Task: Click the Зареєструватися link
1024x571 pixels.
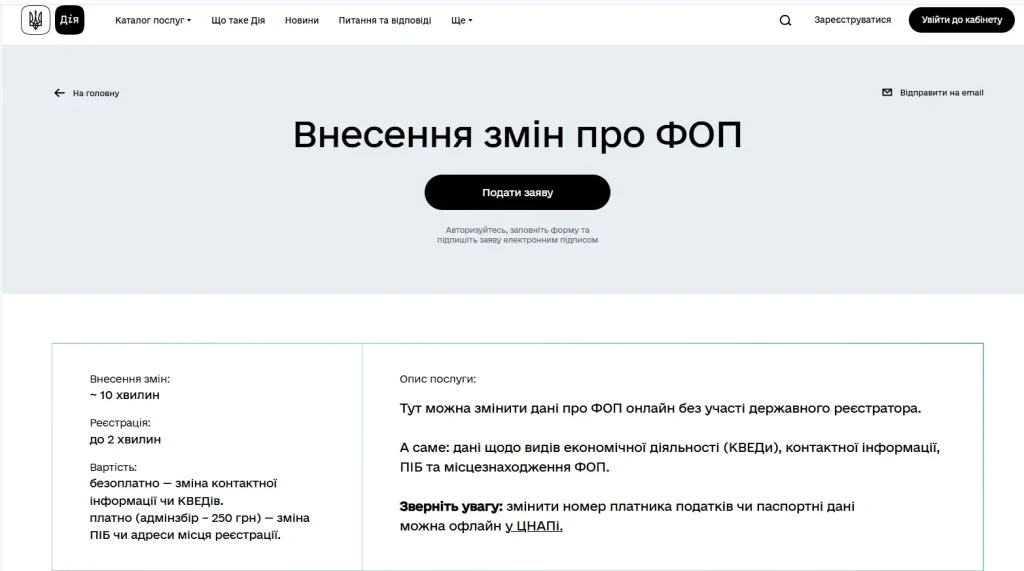Action: 852,20
